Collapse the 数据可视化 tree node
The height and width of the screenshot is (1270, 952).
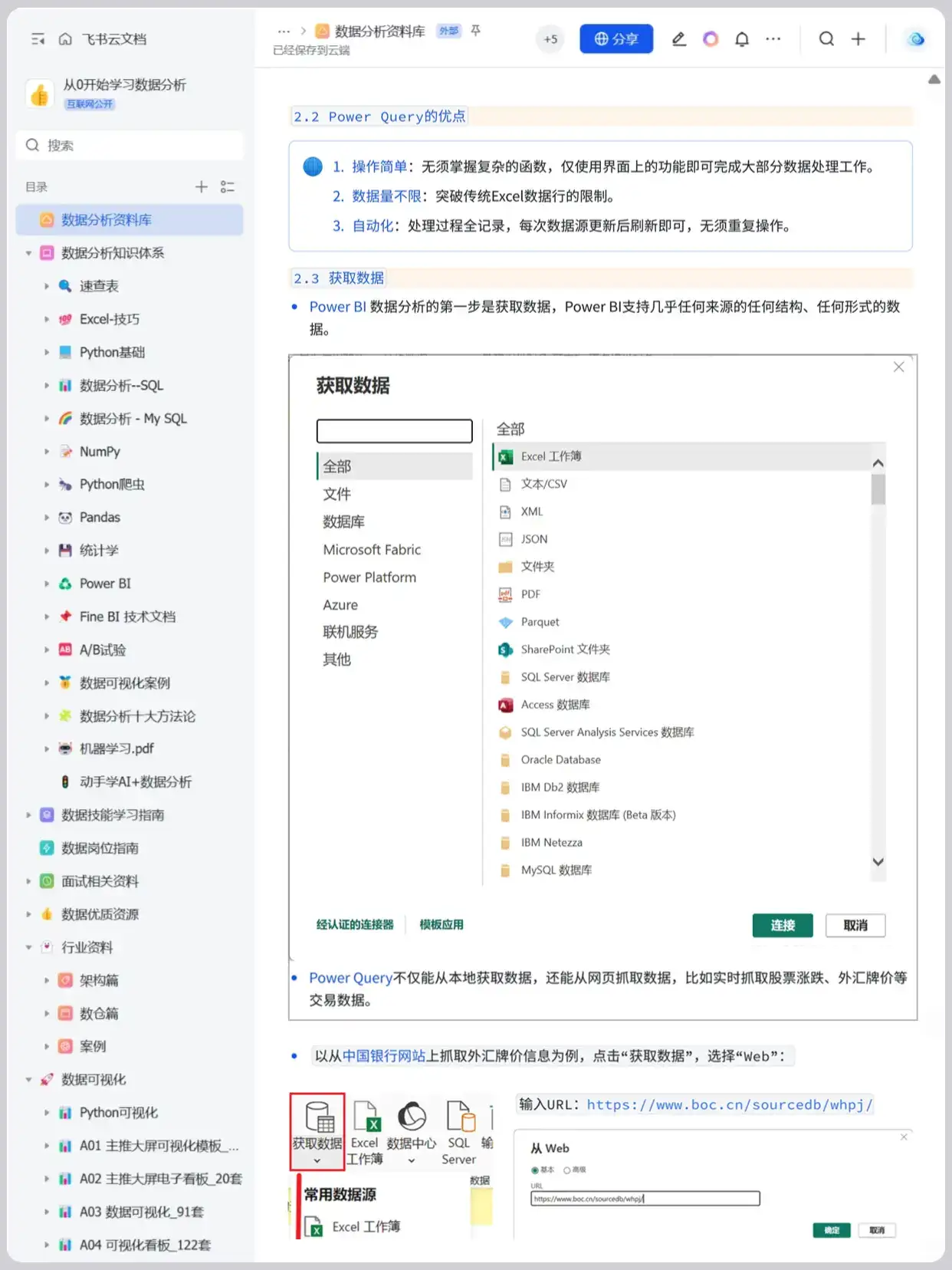28,1080
